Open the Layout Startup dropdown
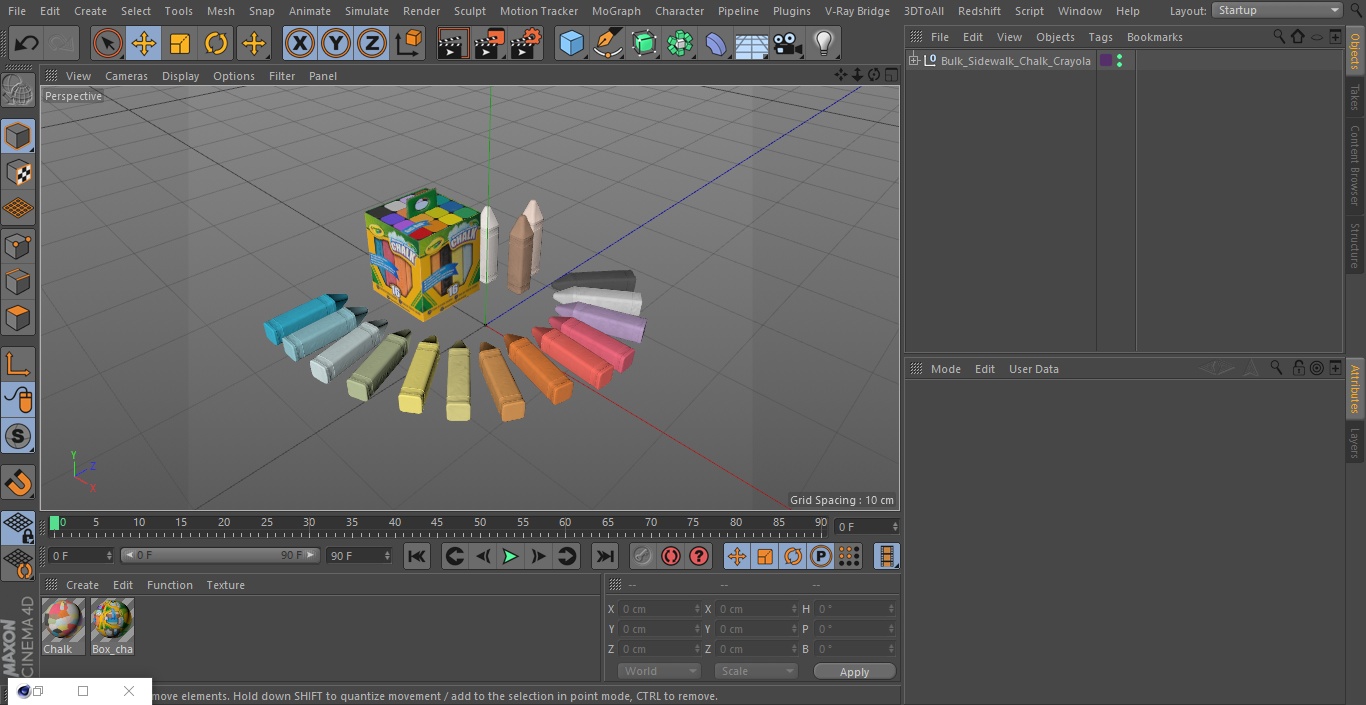Viewport: 1366px width, 705px height. 1277,10
